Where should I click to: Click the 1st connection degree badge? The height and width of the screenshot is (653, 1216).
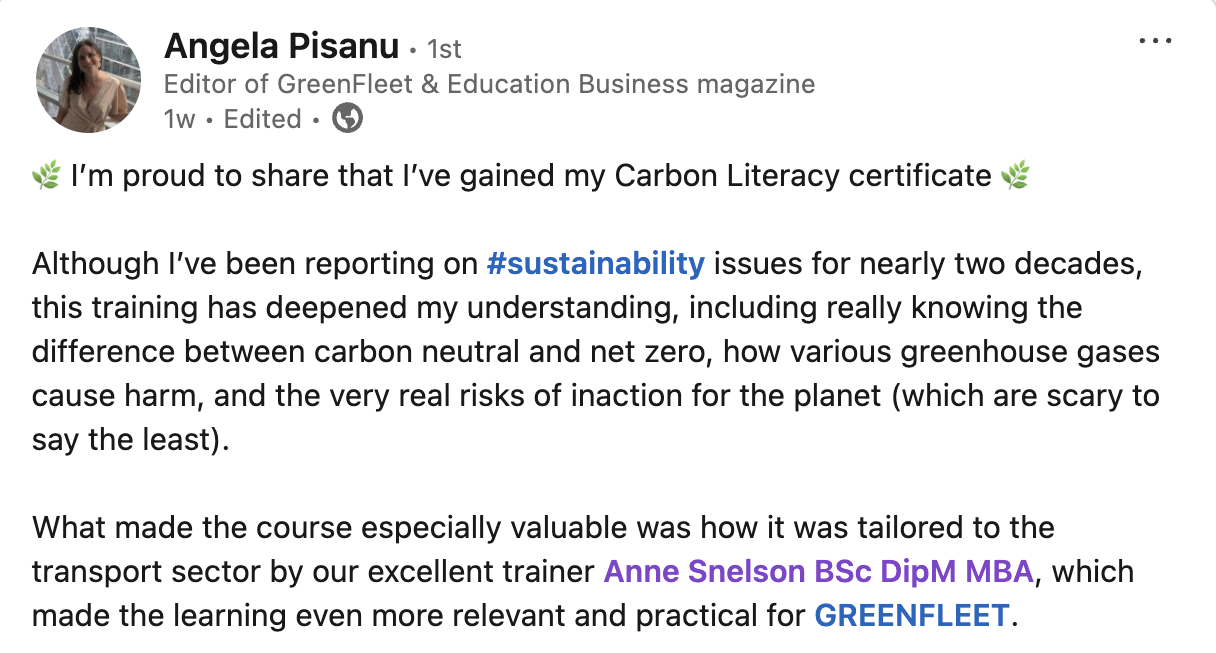click(444, 48)
